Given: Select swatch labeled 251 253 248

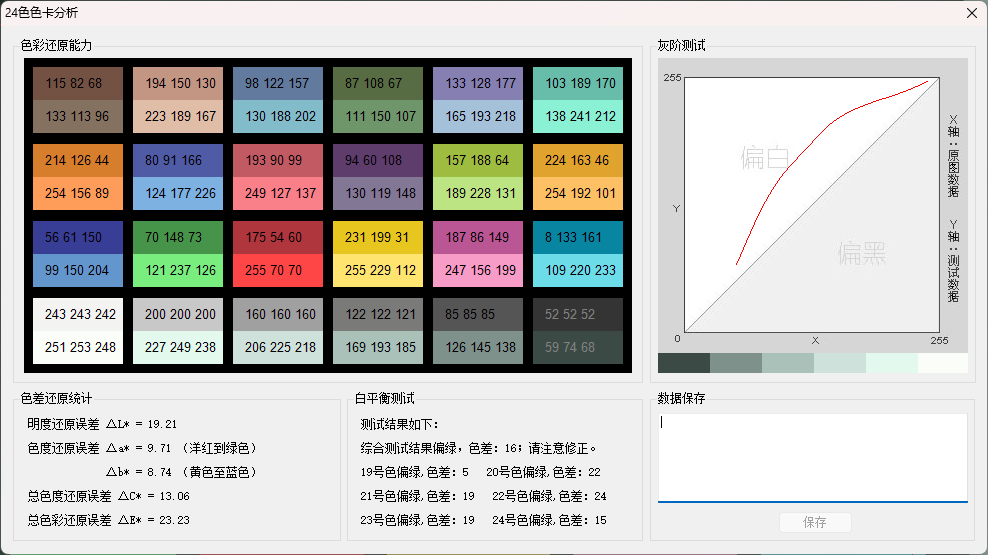Looking at the screenshot, I should point(78,347).
